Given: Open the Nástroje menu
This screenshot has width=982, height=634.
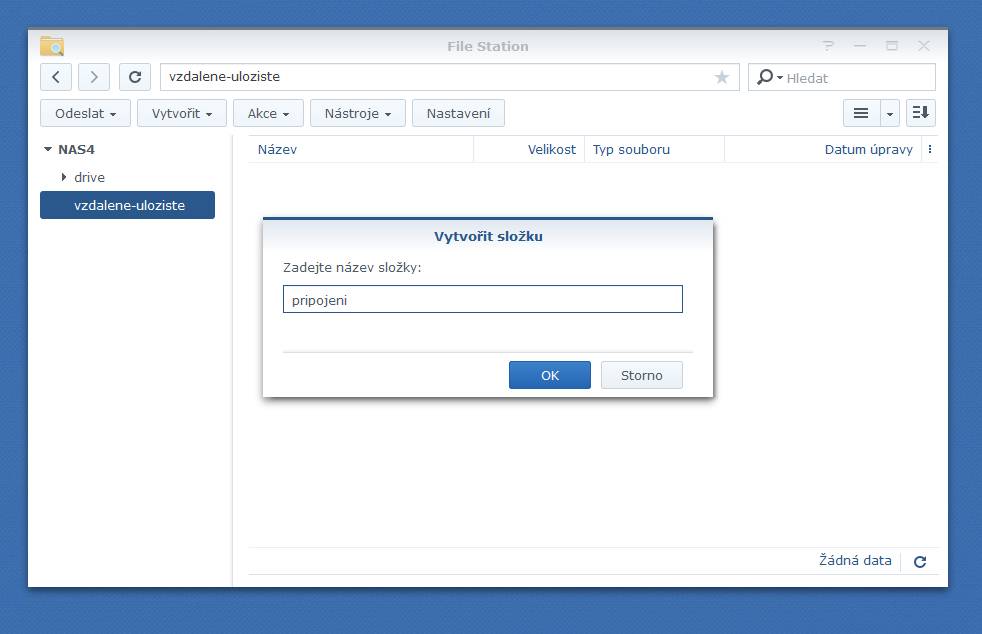Looking at the screenshot, I should tap(357, 113).
